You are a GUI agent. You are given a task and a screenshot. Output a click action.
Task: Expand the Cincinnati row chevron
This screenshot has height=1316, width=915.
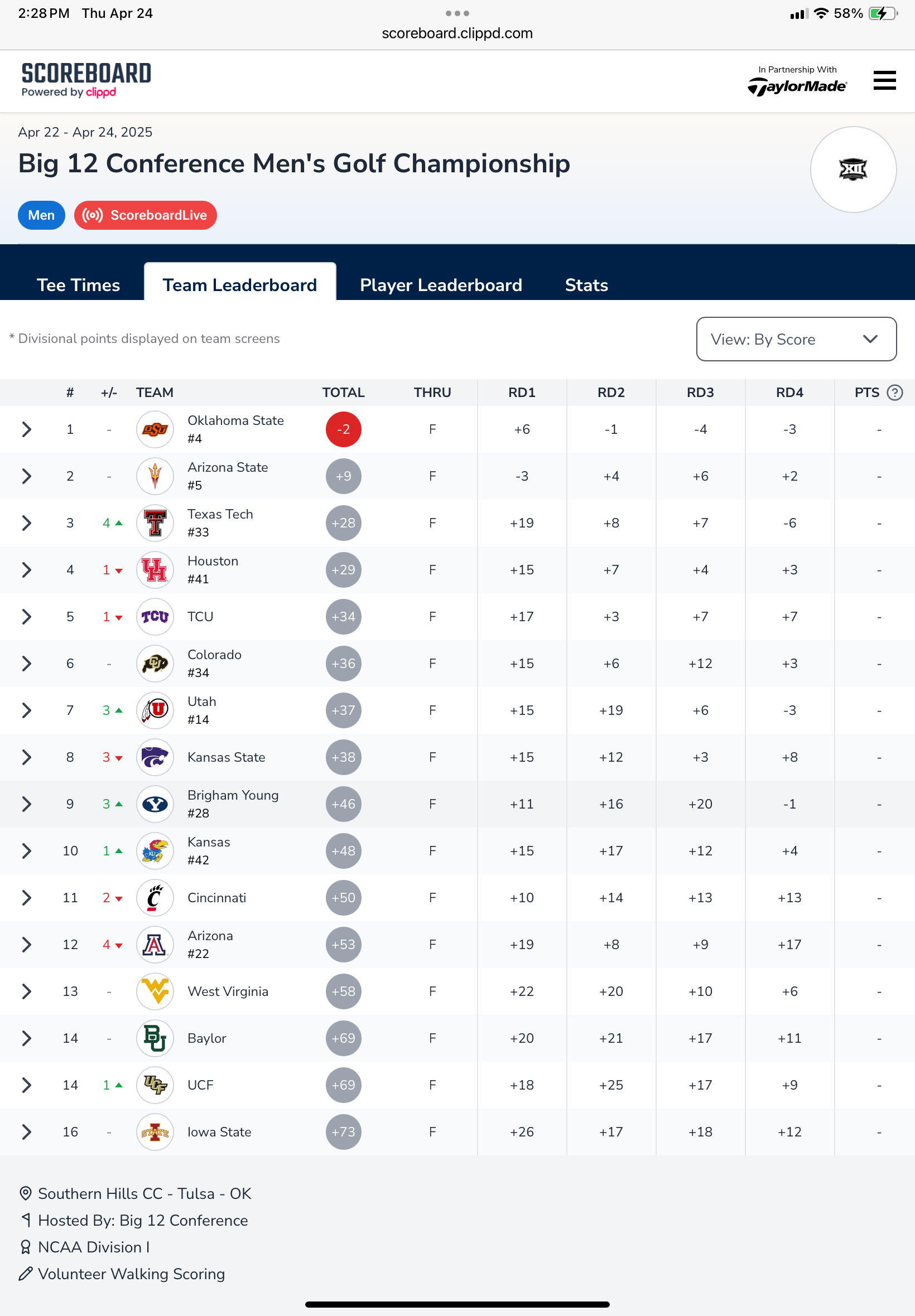pyautogui.click(x=26, y=898)
